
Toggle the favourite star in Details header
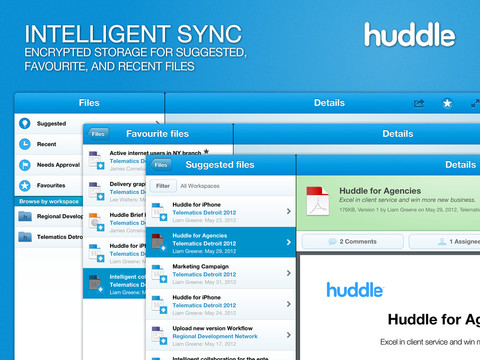[447, 103]
